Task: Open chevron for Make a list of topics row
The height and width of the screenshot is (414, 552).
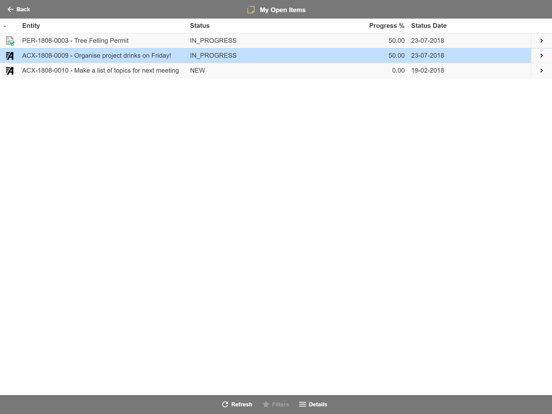Action: 541,70
